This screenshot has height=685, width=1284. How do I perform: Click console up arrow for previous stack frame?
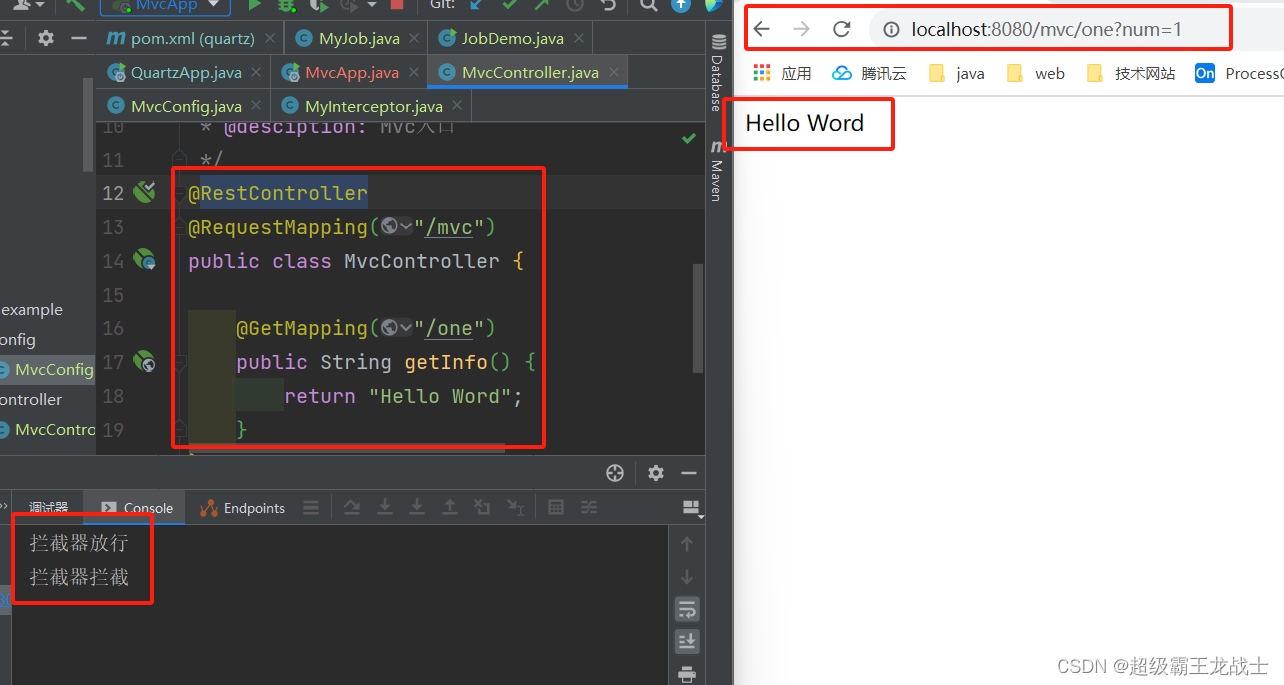pyautogui.click(x=686, y=544)
